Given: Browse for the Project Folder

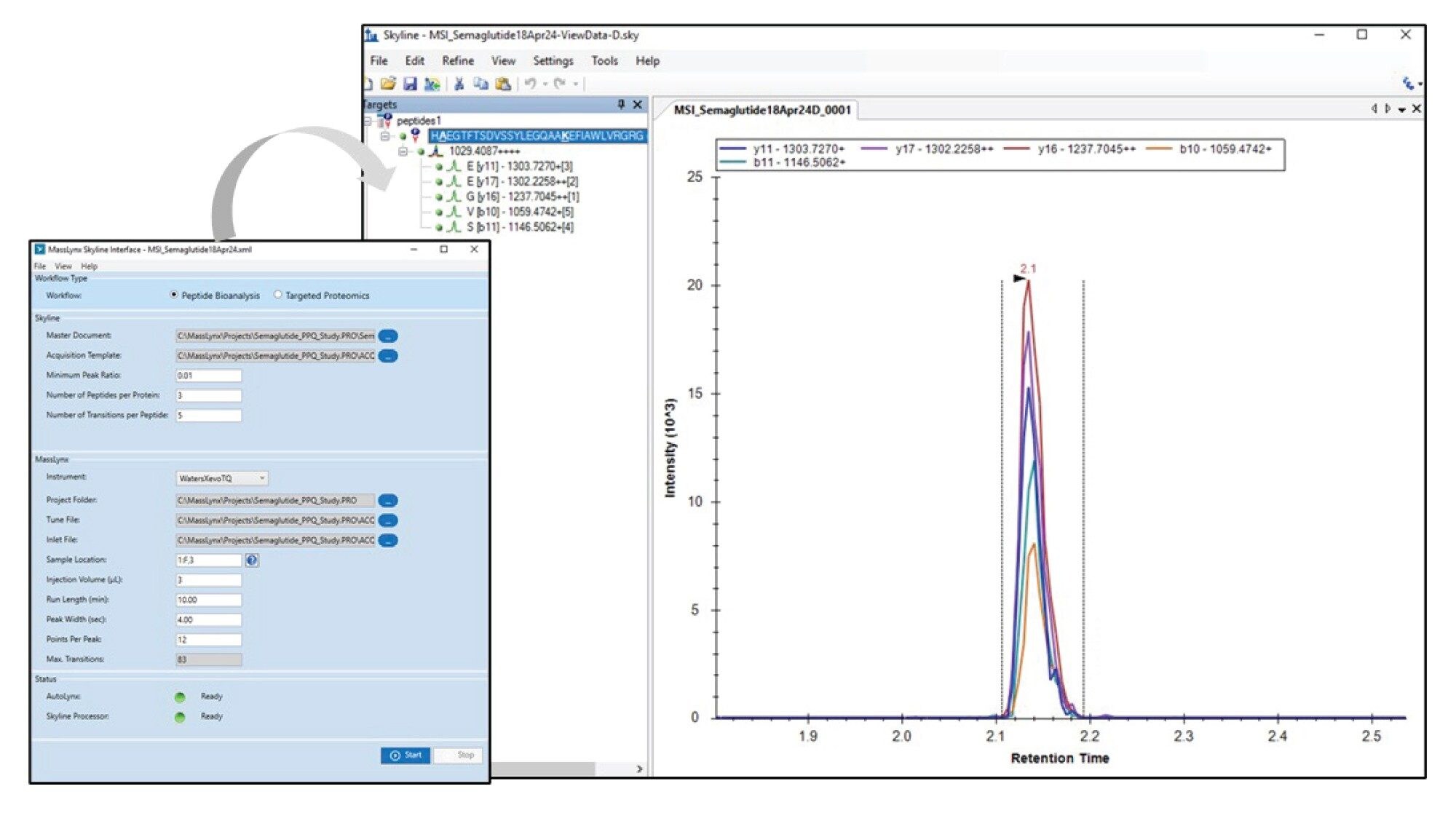Looking at the screenshot, I should click(x=388, y=501).
